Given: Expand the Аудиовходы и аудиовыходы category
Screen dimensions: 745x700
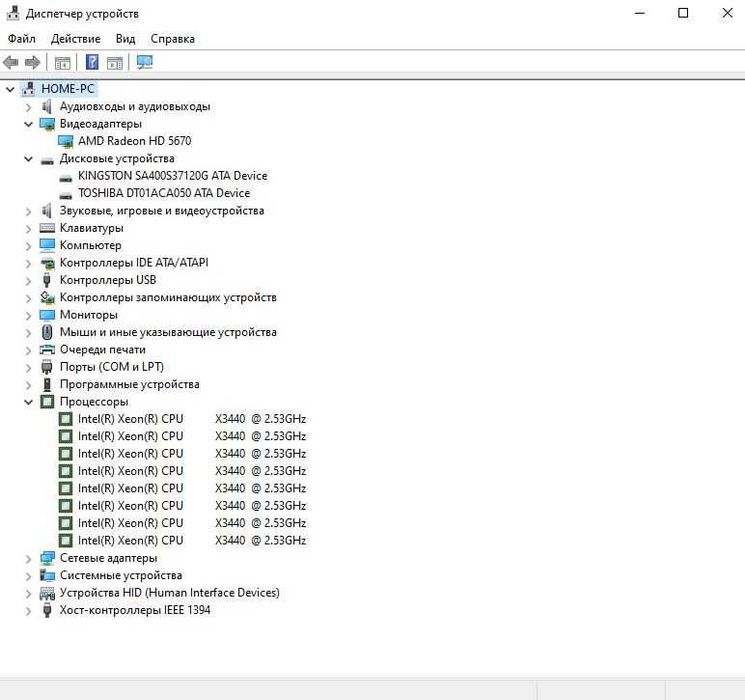Looking at the screenshot, I should click(29, 107).
